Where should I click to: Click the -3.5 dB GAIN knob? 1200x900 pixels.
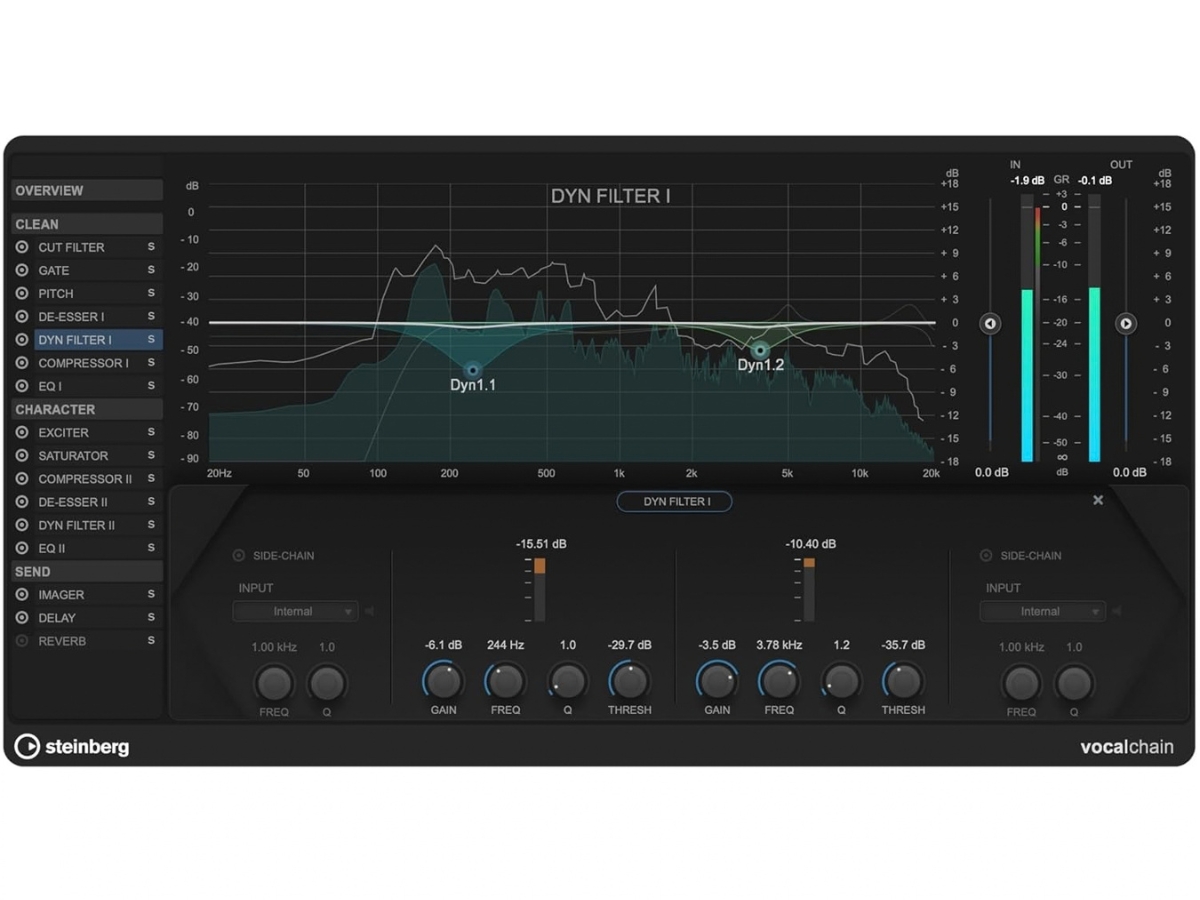(x=717, y=681)
